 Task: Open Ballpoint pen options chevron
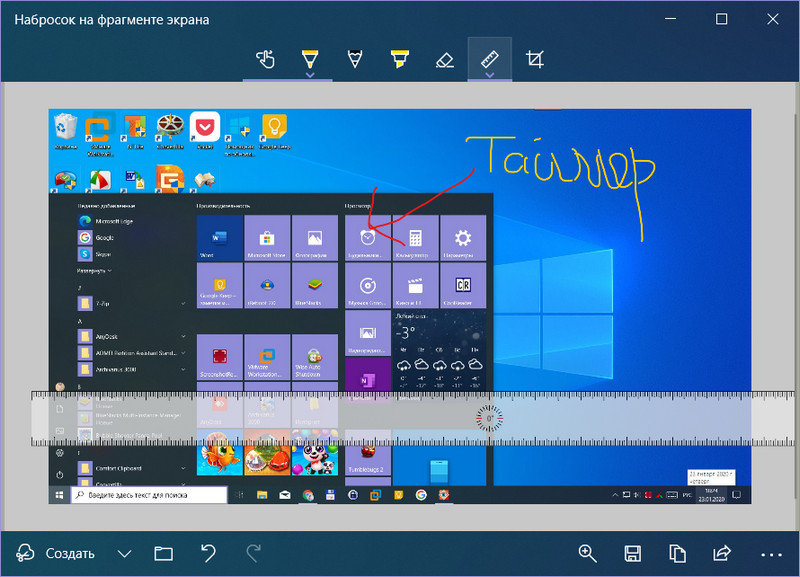pyautogui.click(x=310, y=75)
